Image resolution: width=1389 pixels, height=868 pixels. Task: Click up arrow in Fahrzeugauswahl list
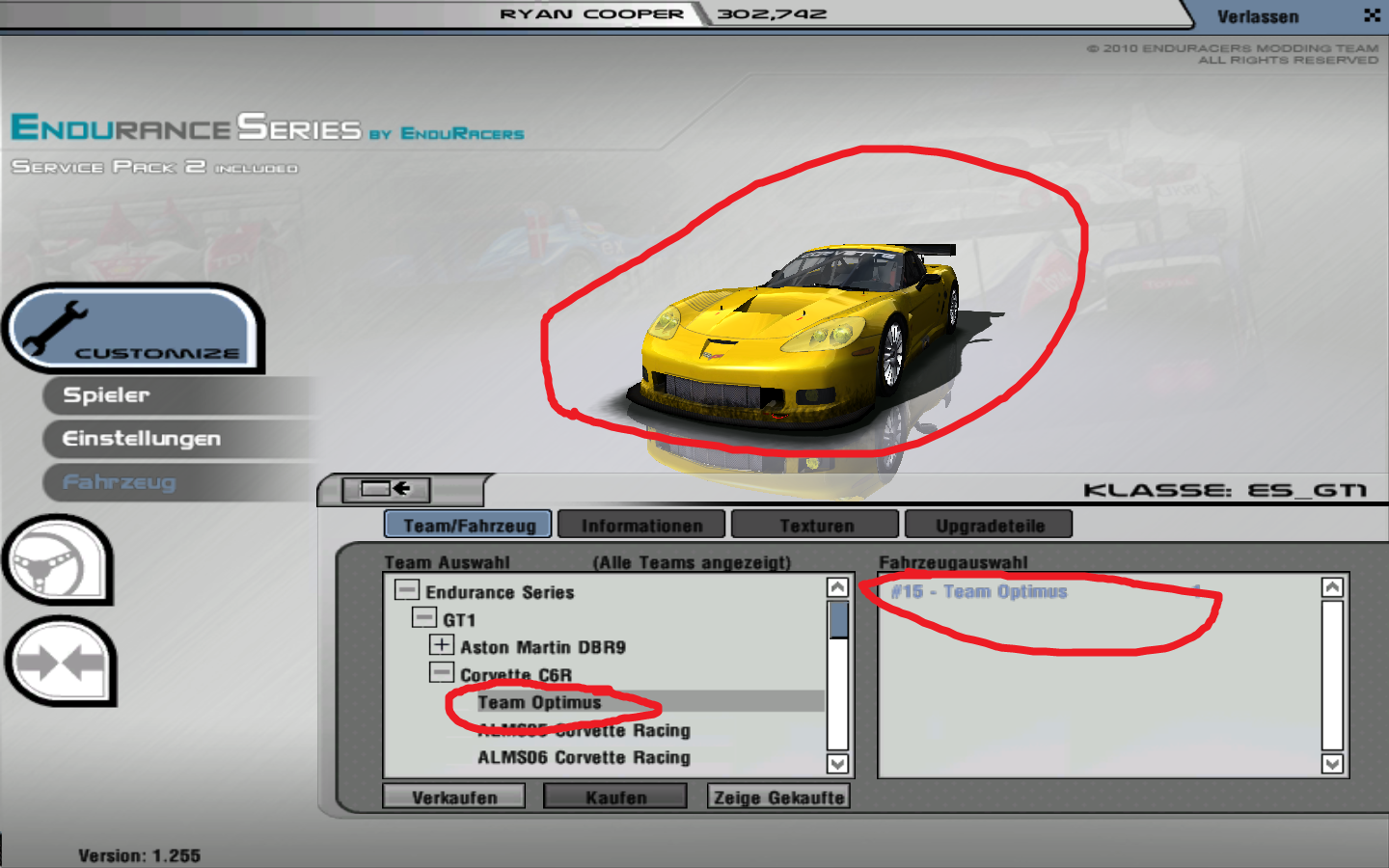pyautogui.click(x=1332, y=588)
